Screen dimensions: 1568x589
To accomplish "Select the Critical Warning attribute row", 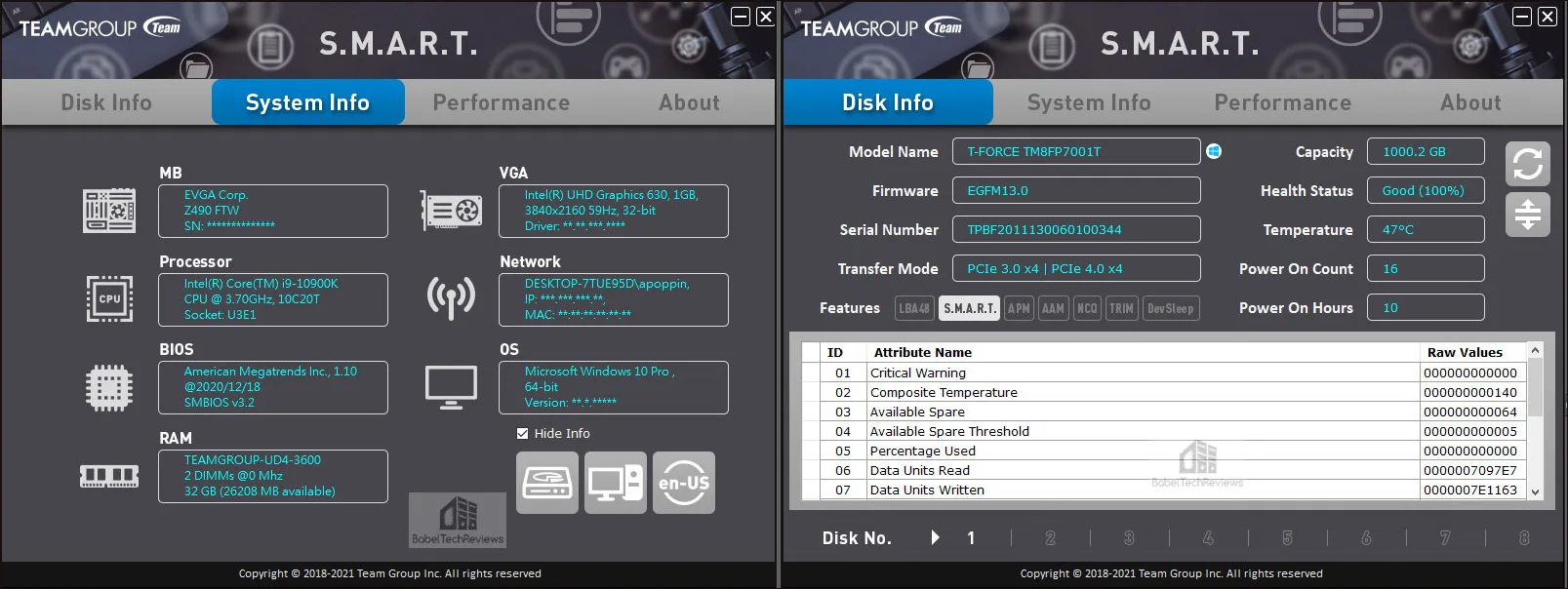I will point(1164,373).
